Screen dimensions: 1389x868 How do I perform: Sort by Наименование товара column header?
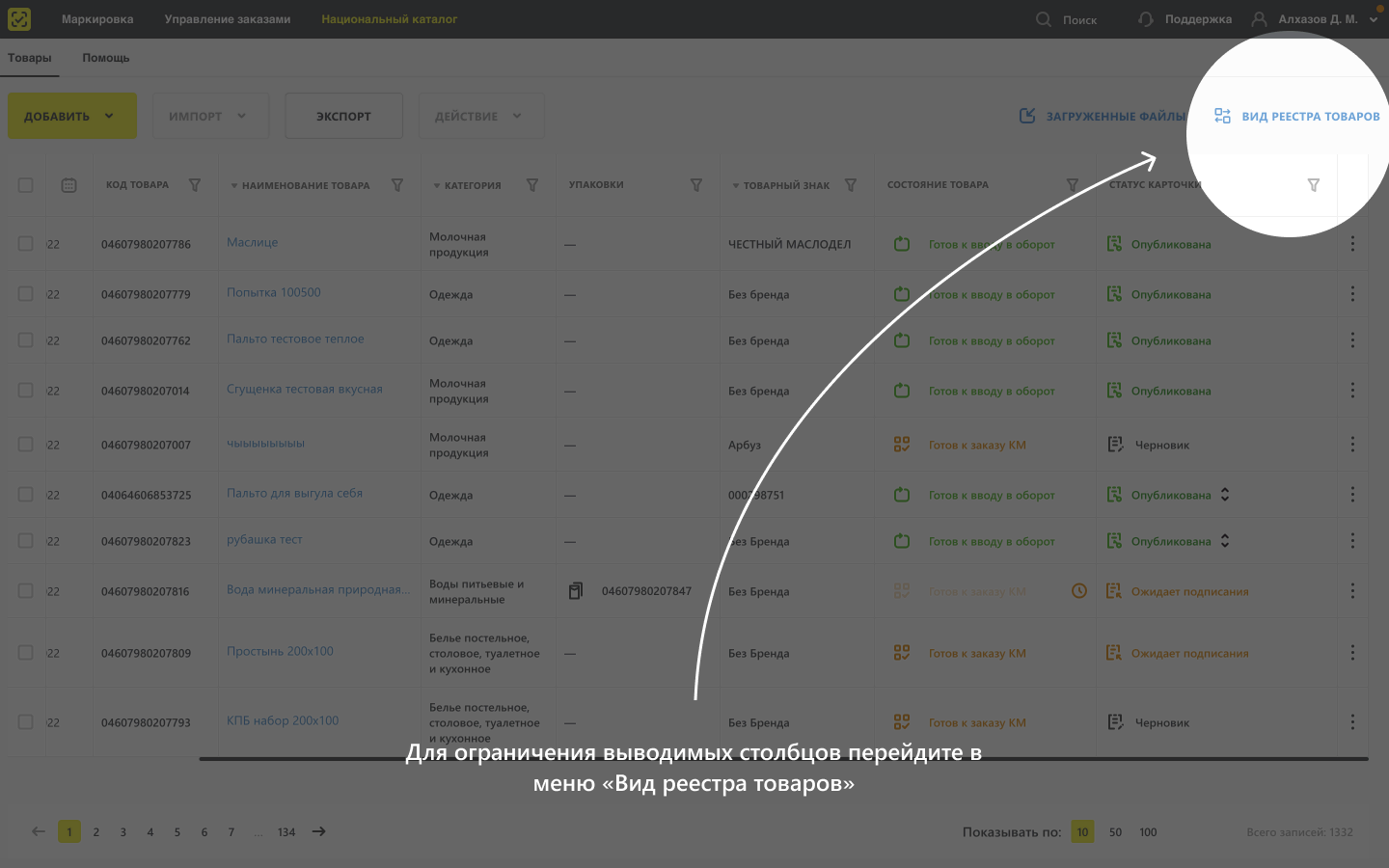point(306,185)
